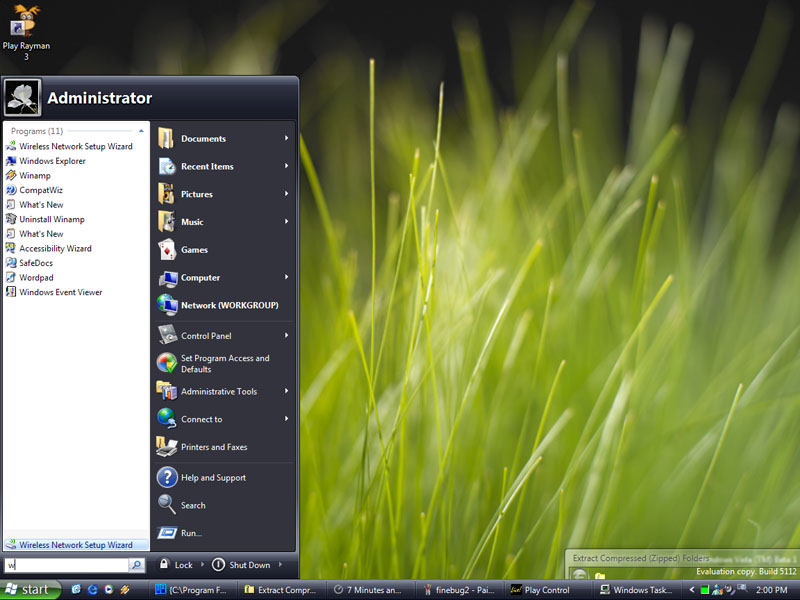Click back arrow in Extract Compressed Folders window
Viewport: 800px width, 600px height.
pyautogui.click(x=580, y=574)
